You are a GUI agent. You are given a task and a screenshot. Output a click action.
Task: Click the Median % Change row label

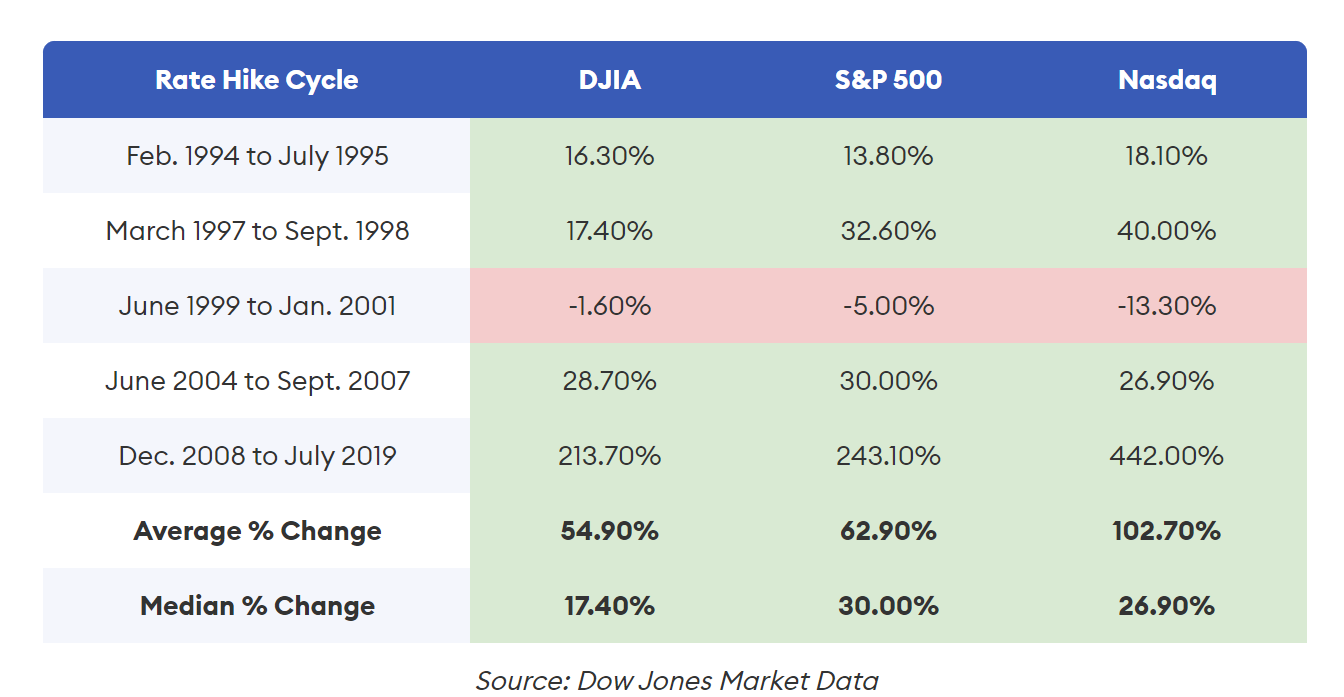tap(257, 606)
